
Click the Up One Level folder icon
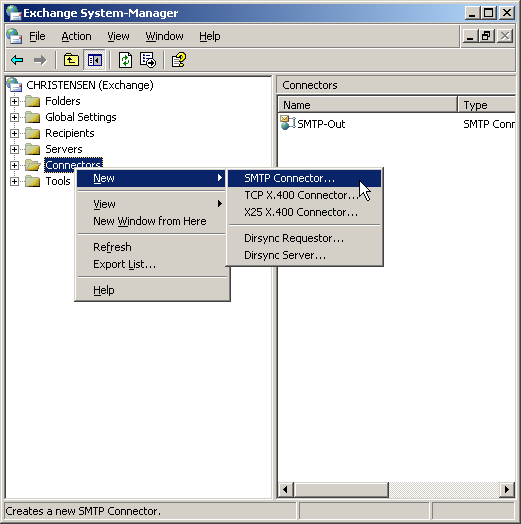[71, 60]
